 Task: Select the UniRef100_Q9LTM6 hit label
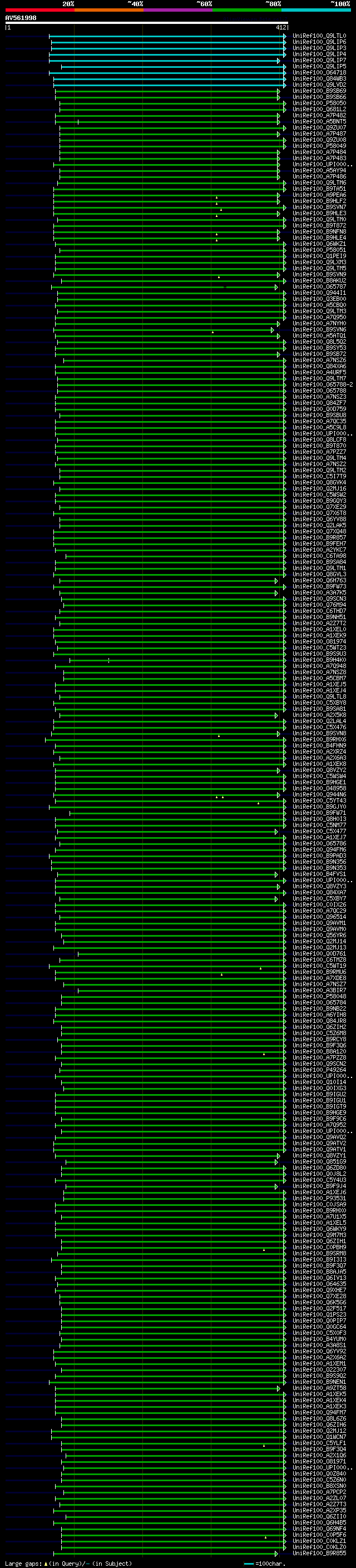point(319,182)
